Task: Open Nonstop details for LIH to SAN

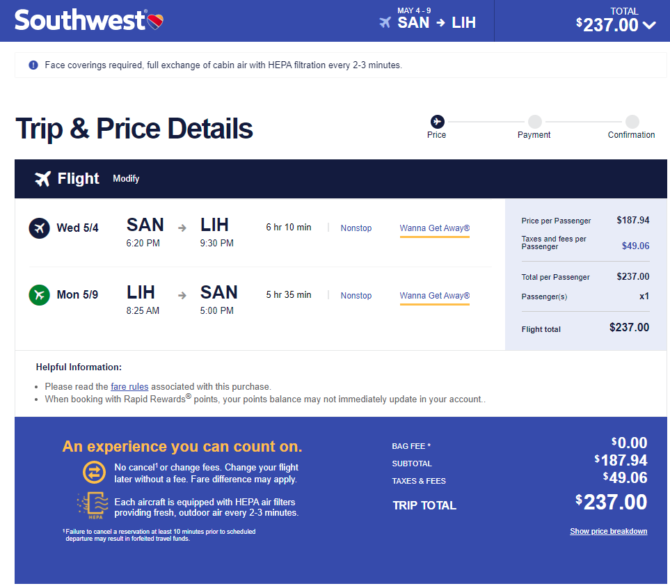Action: (x=356, y=296)
